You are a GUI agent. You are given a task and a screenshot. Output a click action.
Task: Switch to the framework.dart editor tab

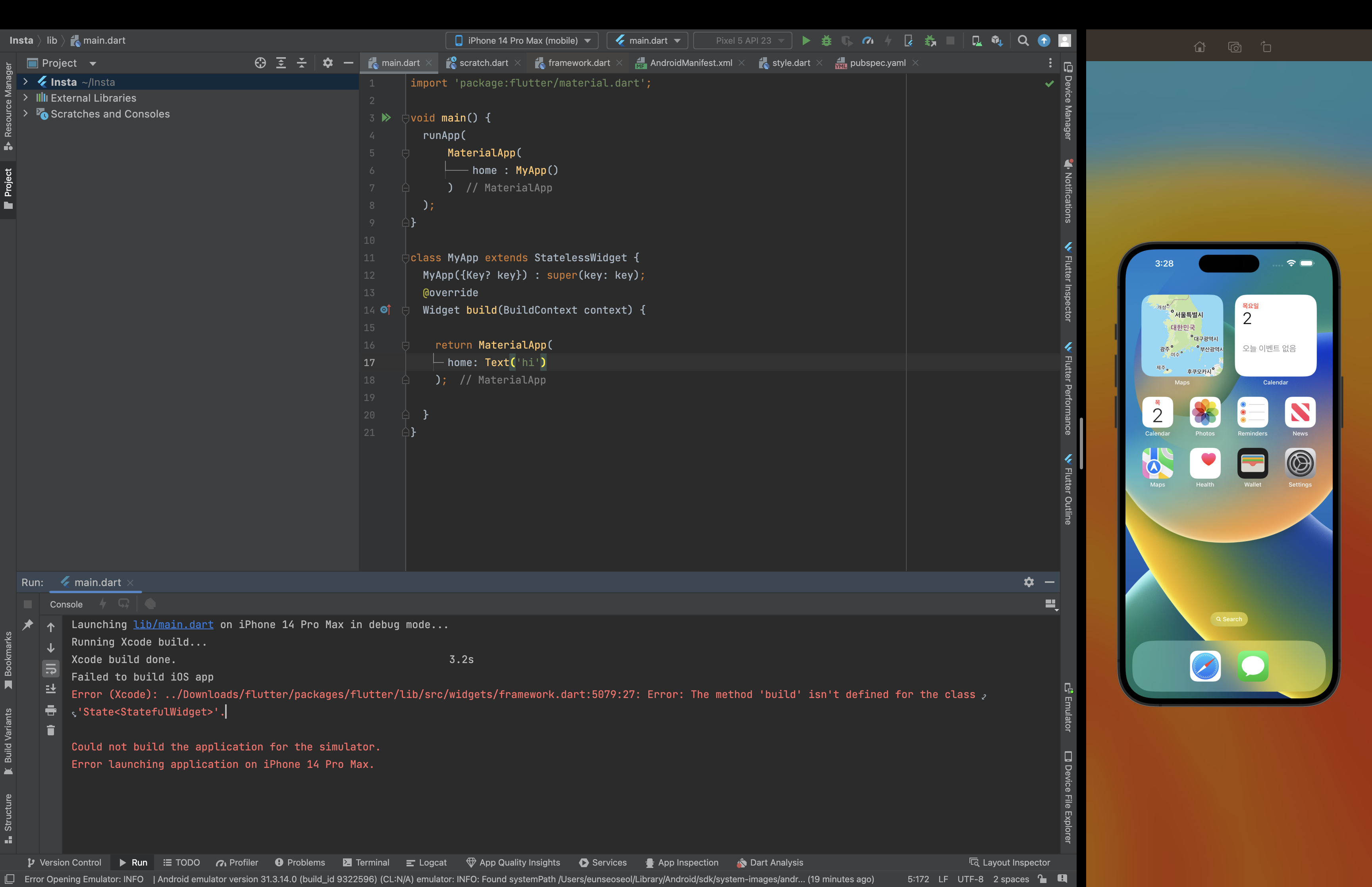[x=579, y=63]
